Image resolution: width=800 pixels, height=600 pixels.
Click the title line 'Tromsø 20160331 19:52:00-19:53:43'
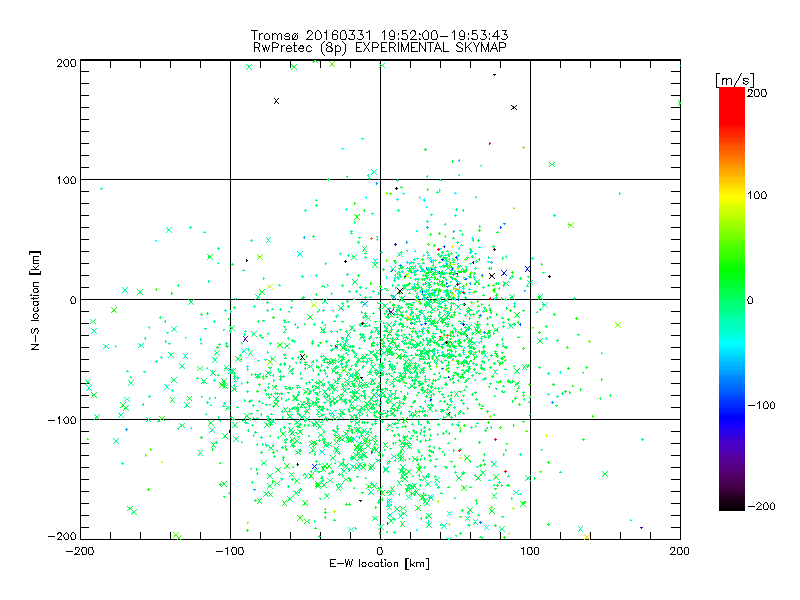click(380, 35)
